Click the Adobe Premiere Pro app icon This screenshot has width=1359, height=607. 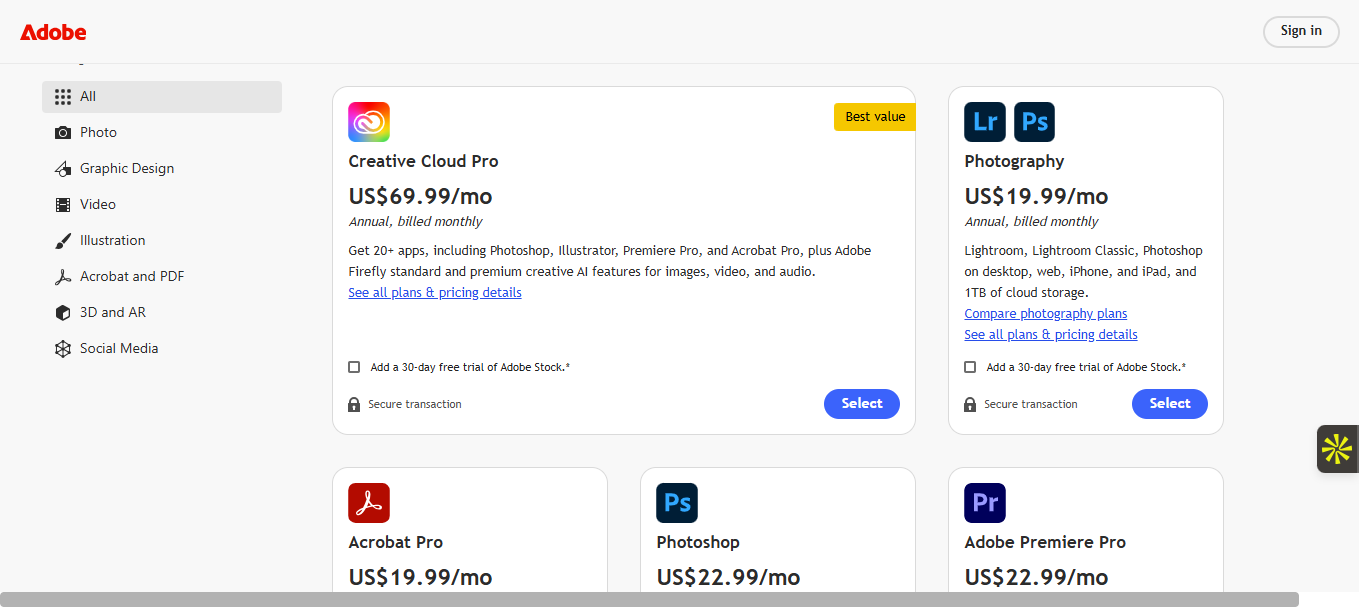984,503
